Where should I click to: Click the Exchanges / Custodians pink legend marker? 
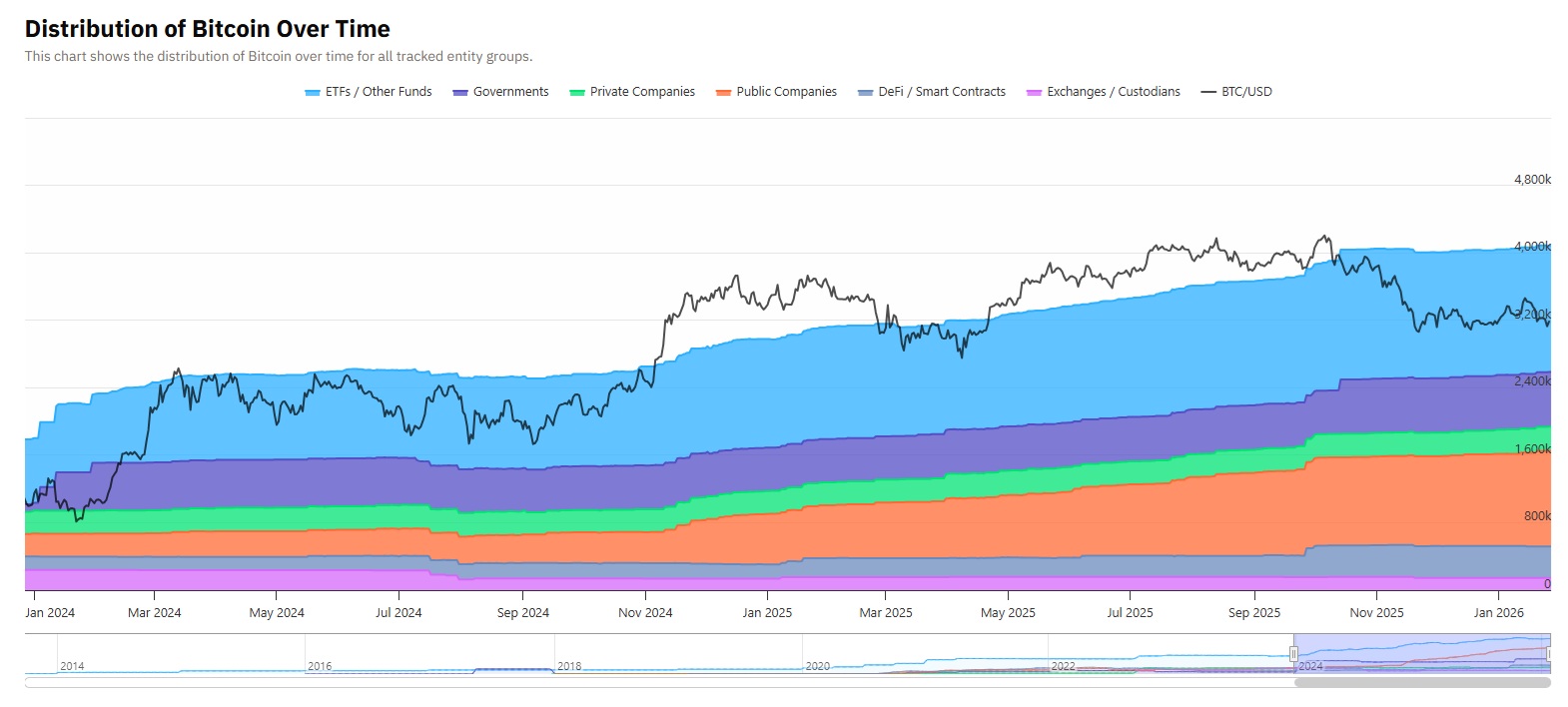pyautogui.click(x=1034, y=93)
